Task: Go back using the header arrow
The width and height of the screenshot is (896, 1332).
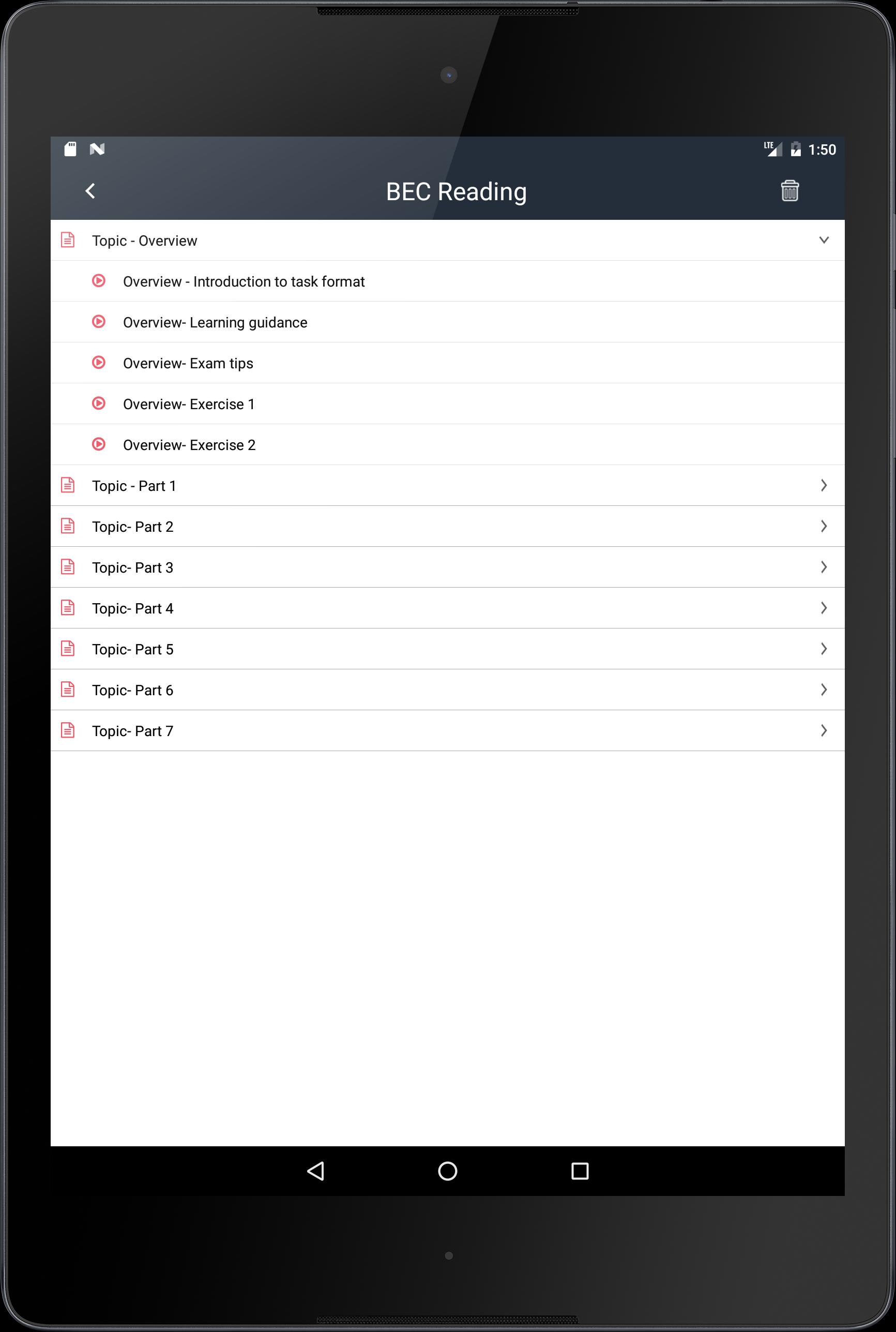Action: pyautogui.click(x=90, y=191)
